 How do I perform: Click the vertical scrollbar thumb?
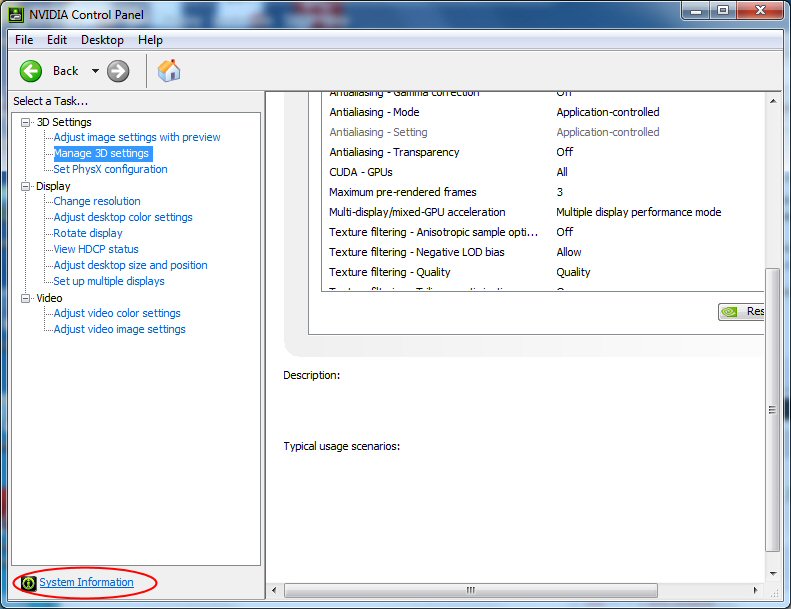[772, 410]
